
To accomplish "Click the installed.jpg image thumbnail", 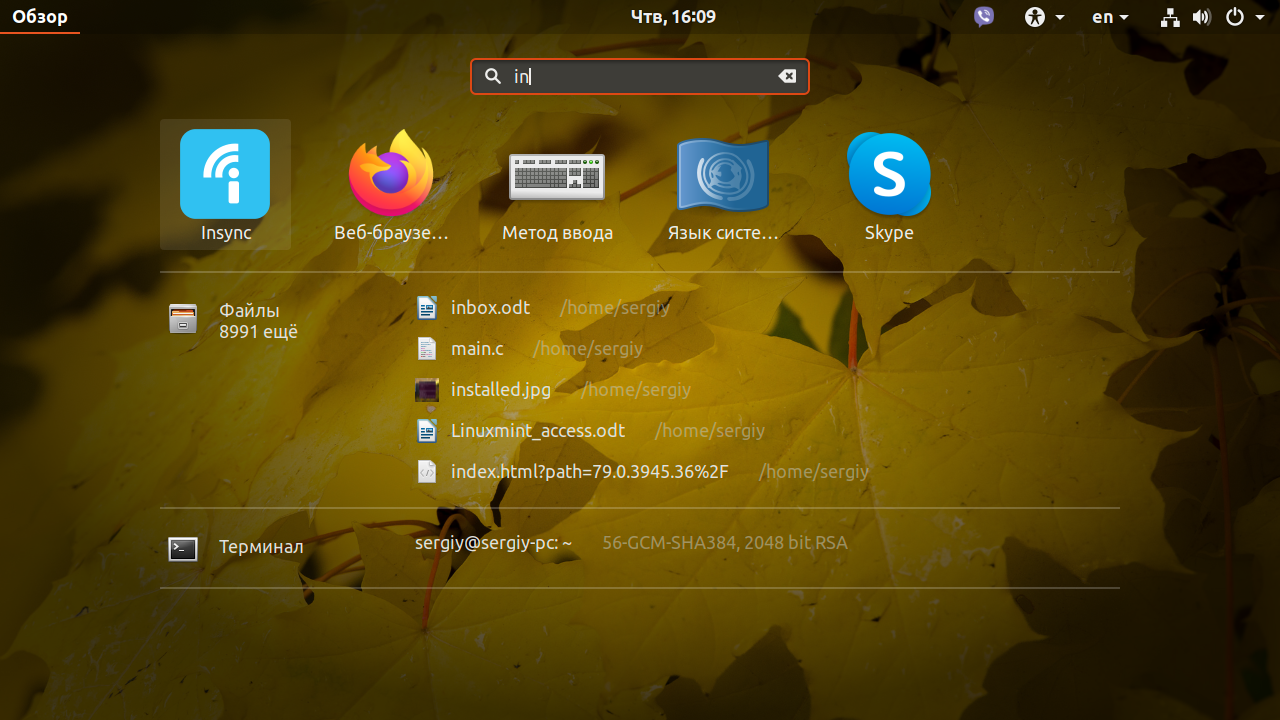I will [x=427, y=390].
